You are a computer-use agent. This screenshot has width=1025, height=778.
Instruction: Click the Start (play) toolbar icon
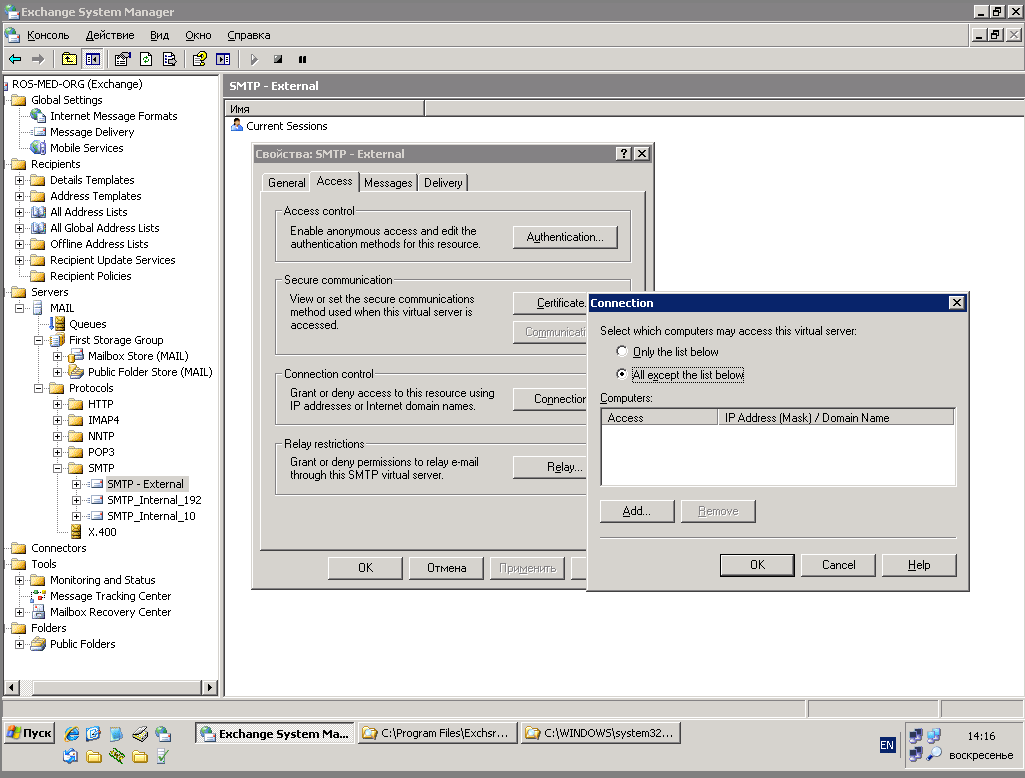tap(254, 59)
